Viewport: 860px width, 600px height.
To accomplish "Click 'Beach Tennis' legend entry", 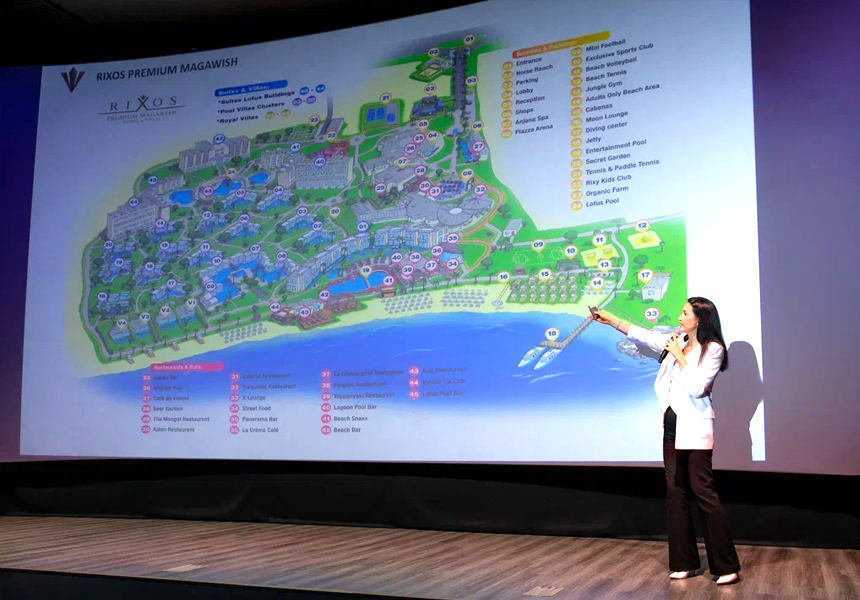I will click(x=606, y=75).
